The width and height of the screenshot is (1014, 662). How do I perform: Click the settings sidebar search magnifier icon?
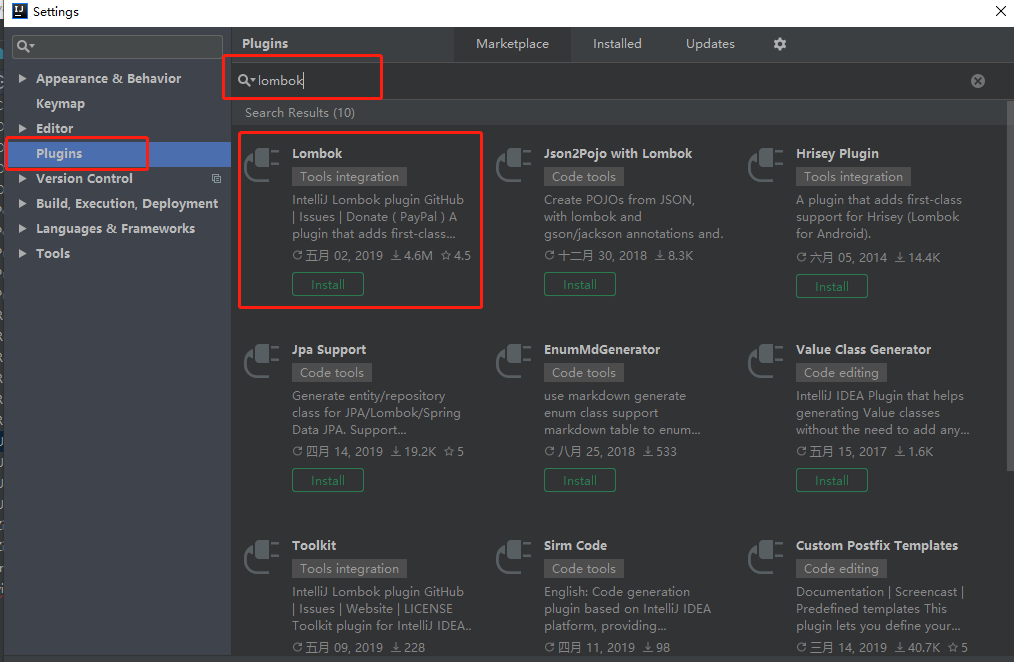[25, 46]
